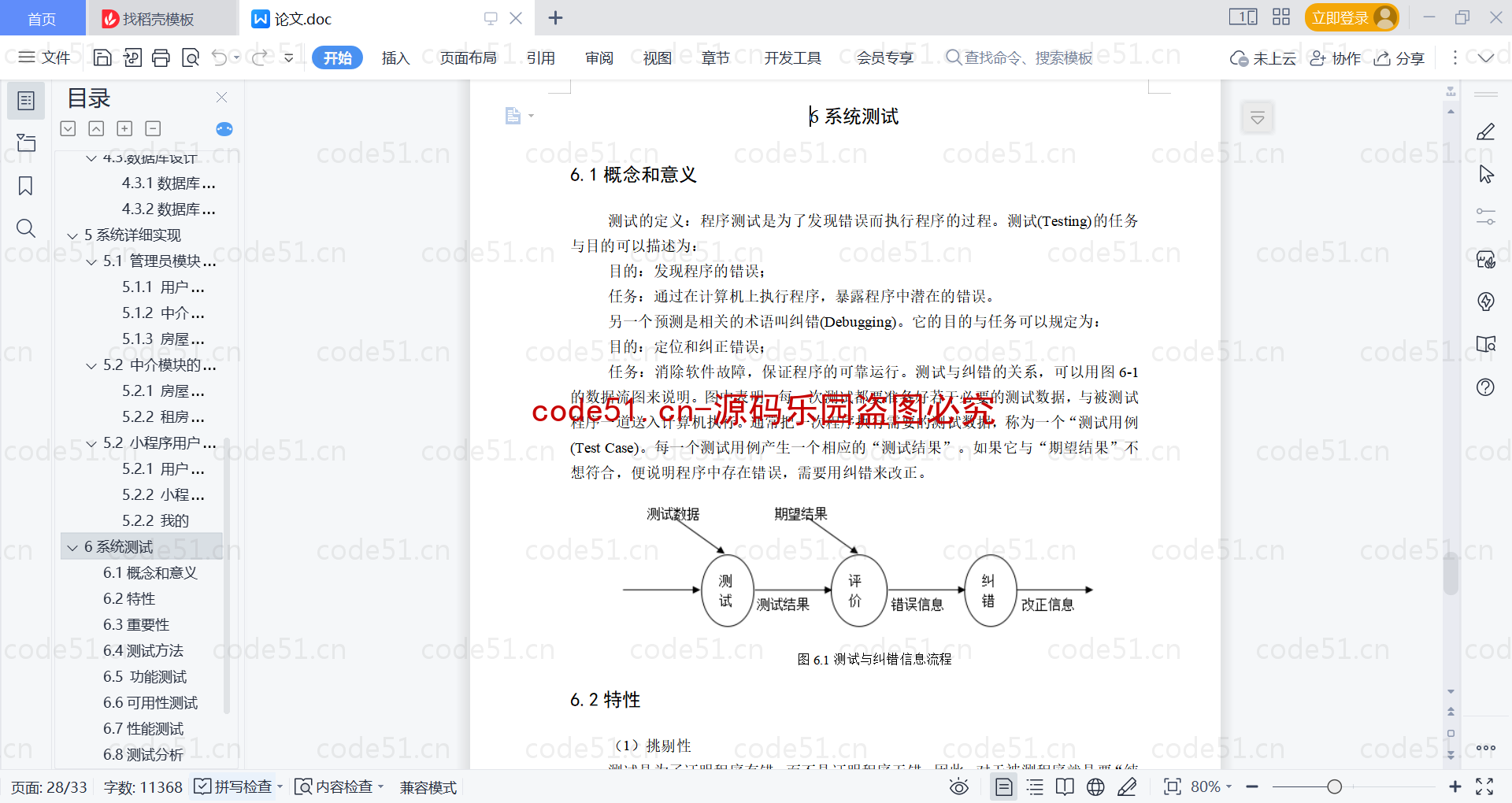
Task: Click the Save icon in the toolbar
Action: (x=102, y=57)
